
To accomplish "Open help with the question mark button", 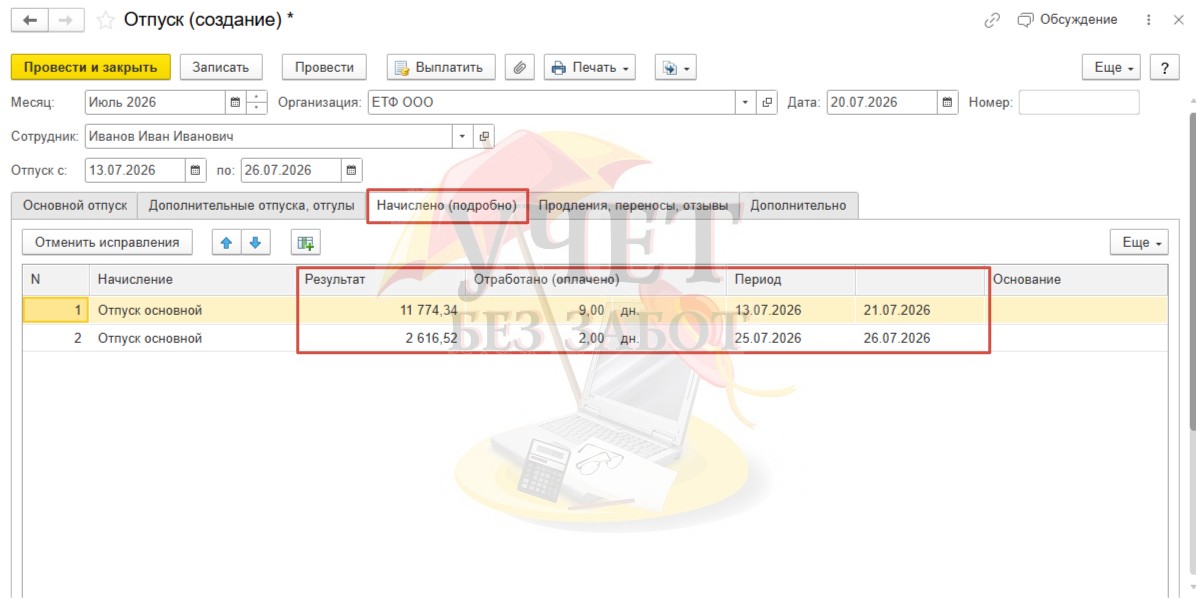I will tap(1165, 67).
